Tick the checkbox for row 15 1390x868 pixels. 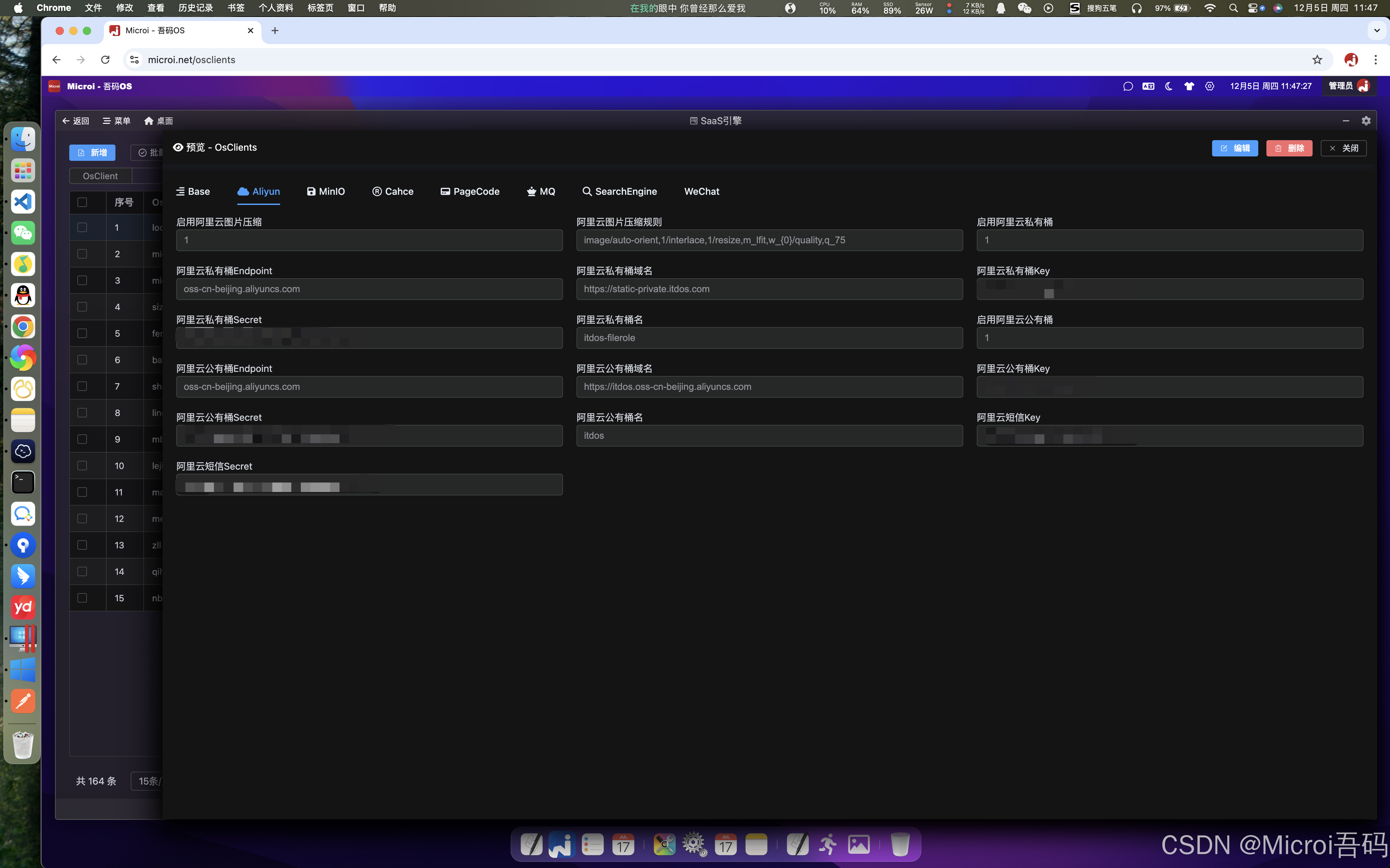82,598
